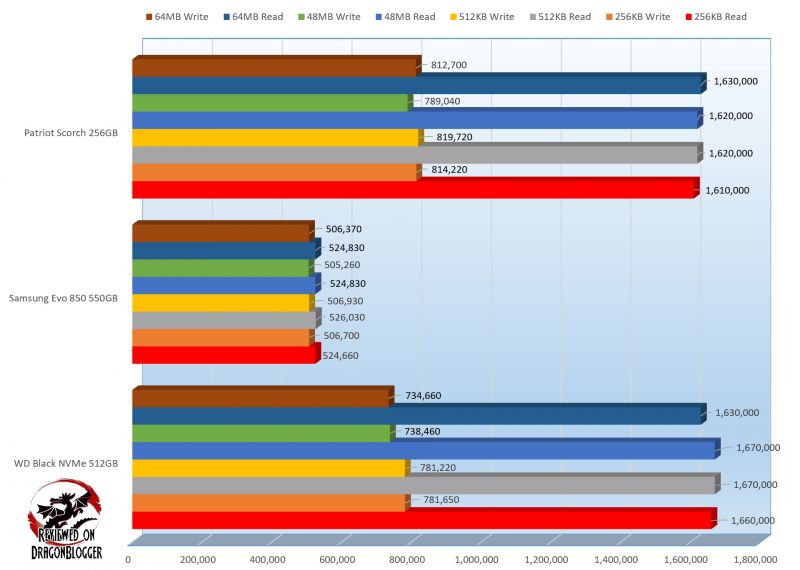This screenshot has height=570, width=800.
Task: Select WD Black's yellow 512KB Write bar
Action: coord(269,468)
